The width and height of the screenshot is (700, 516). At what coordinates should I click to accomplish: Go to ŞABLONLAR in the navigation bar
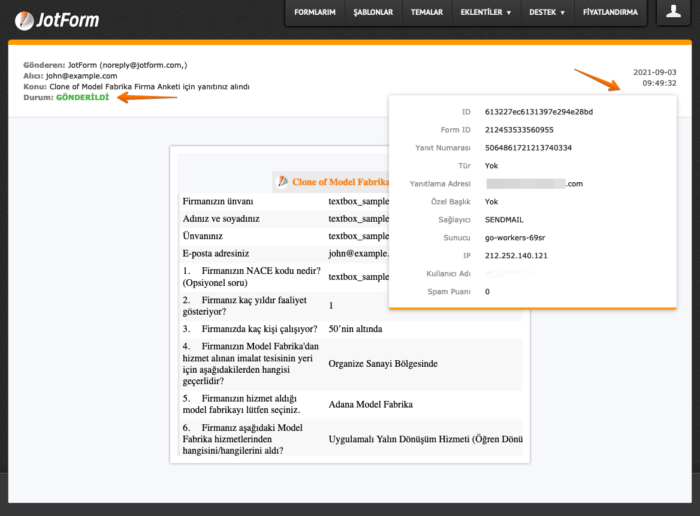(x=373, y=12)
